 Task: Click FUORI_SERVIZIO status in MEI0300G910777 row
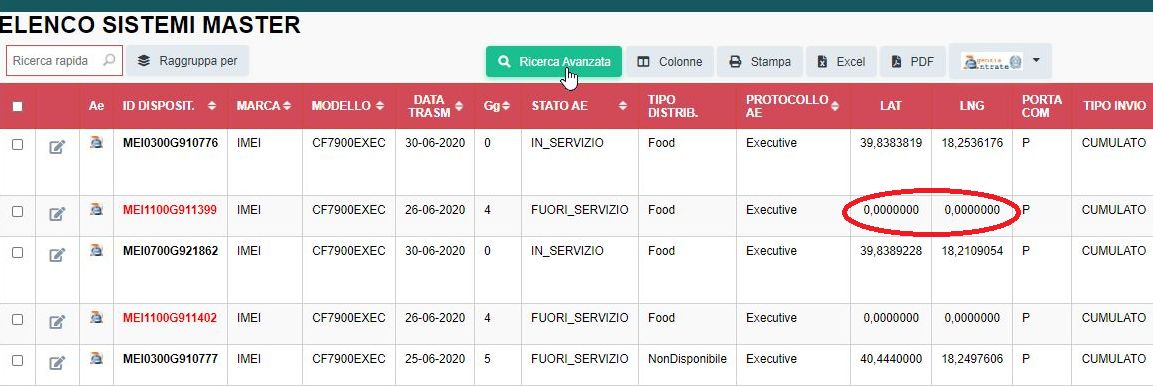(x=579, y=359)
